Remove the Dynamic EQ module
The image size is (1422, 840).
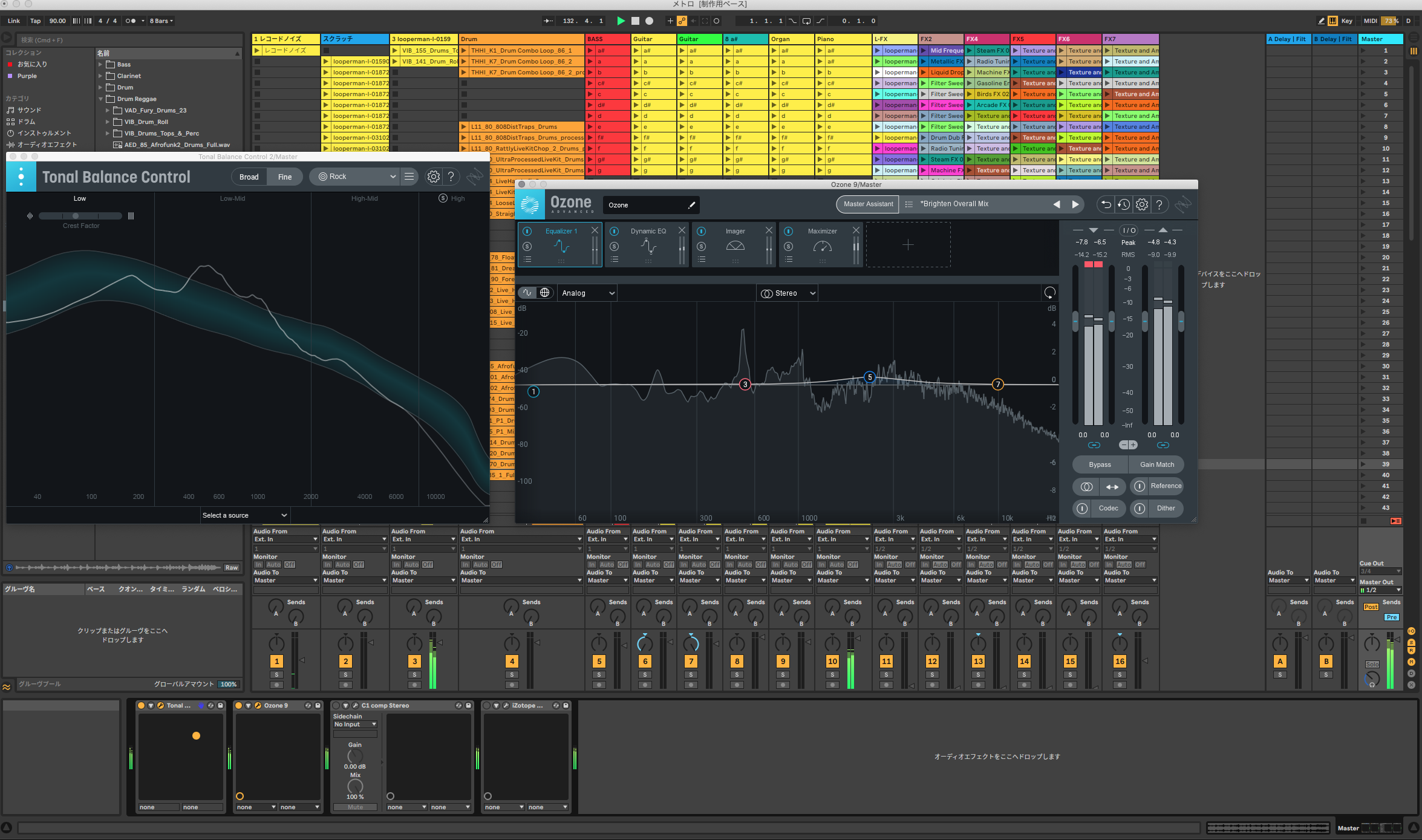pos(682,230)
